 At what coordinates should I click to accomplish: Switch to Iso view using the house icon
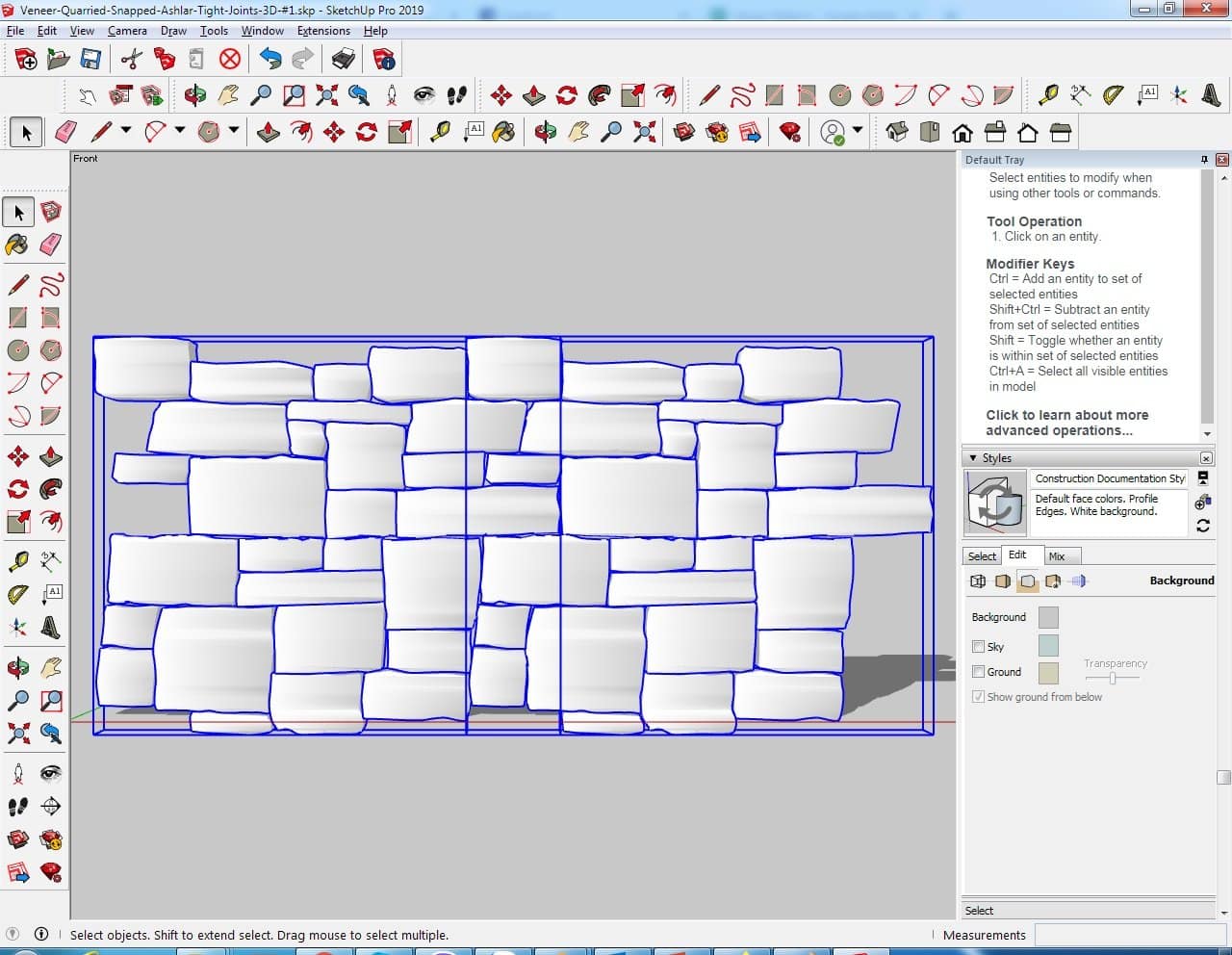897,132
